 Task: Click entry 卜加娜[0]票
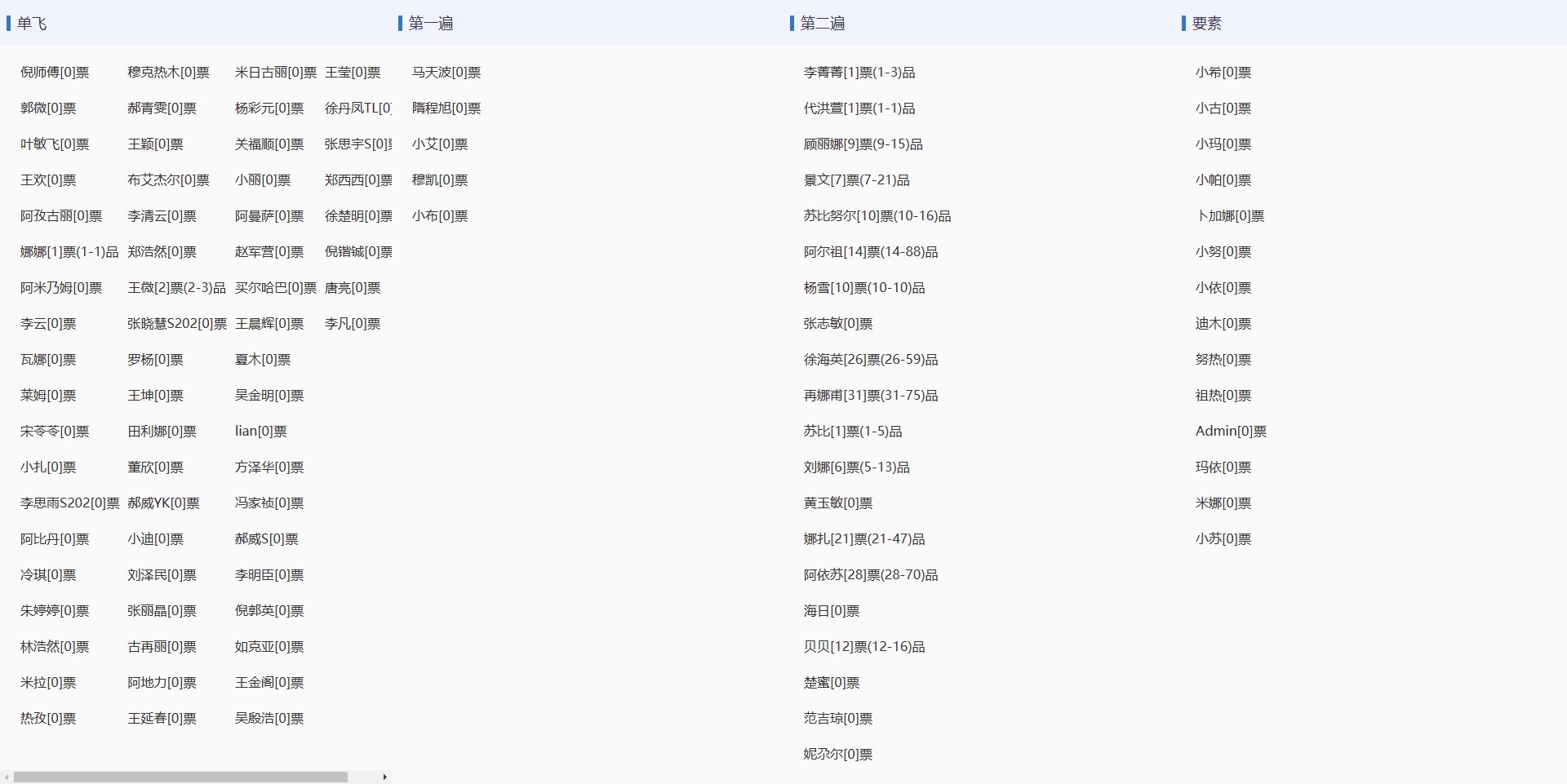coord(1230,216)
